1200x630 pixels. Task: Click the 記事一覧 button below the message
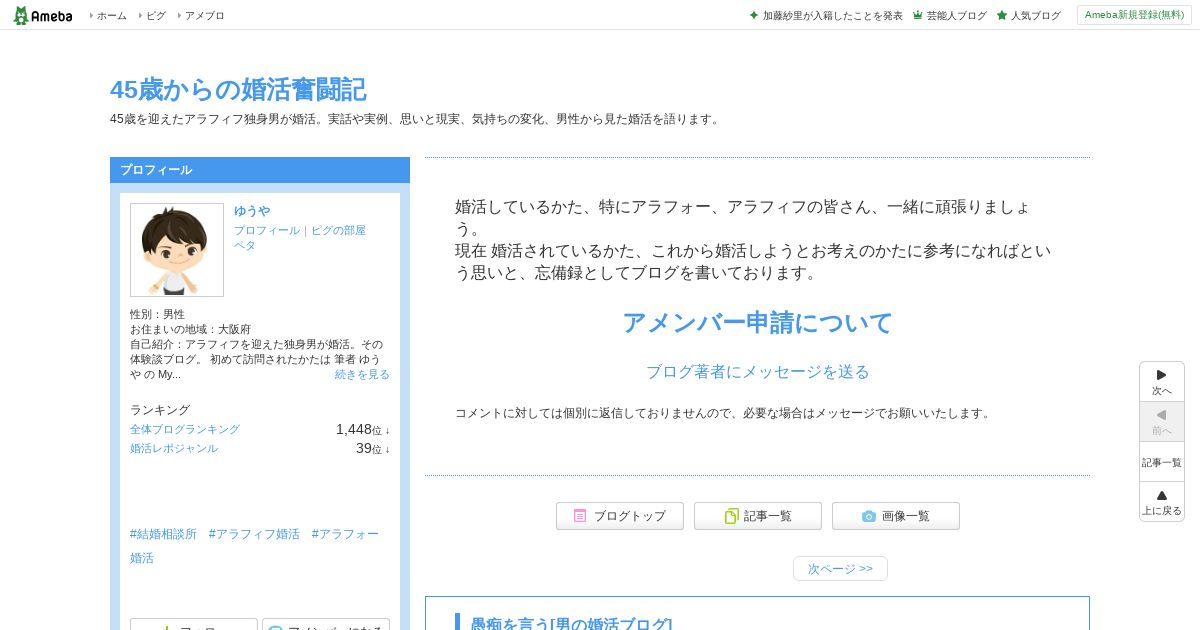(758, 516)
